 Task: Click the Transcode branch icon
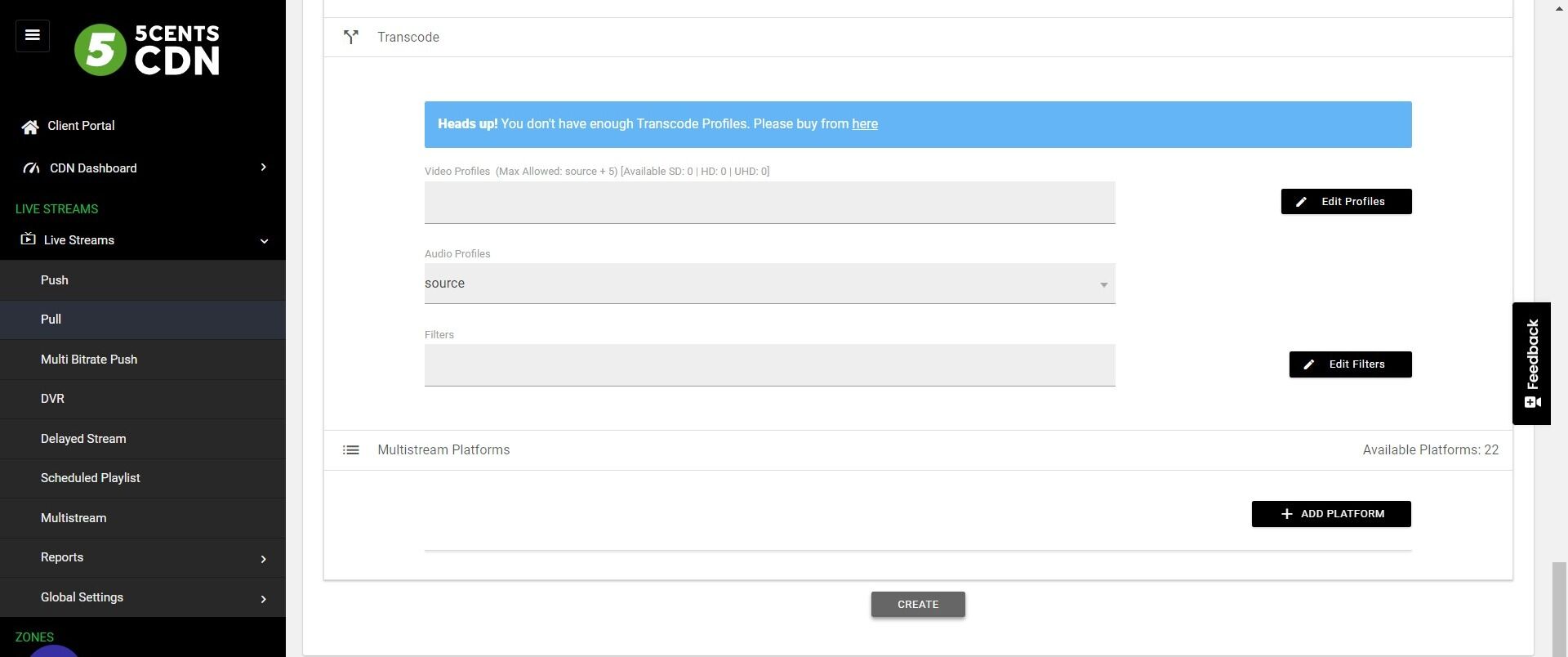click(x=351, y=37)
